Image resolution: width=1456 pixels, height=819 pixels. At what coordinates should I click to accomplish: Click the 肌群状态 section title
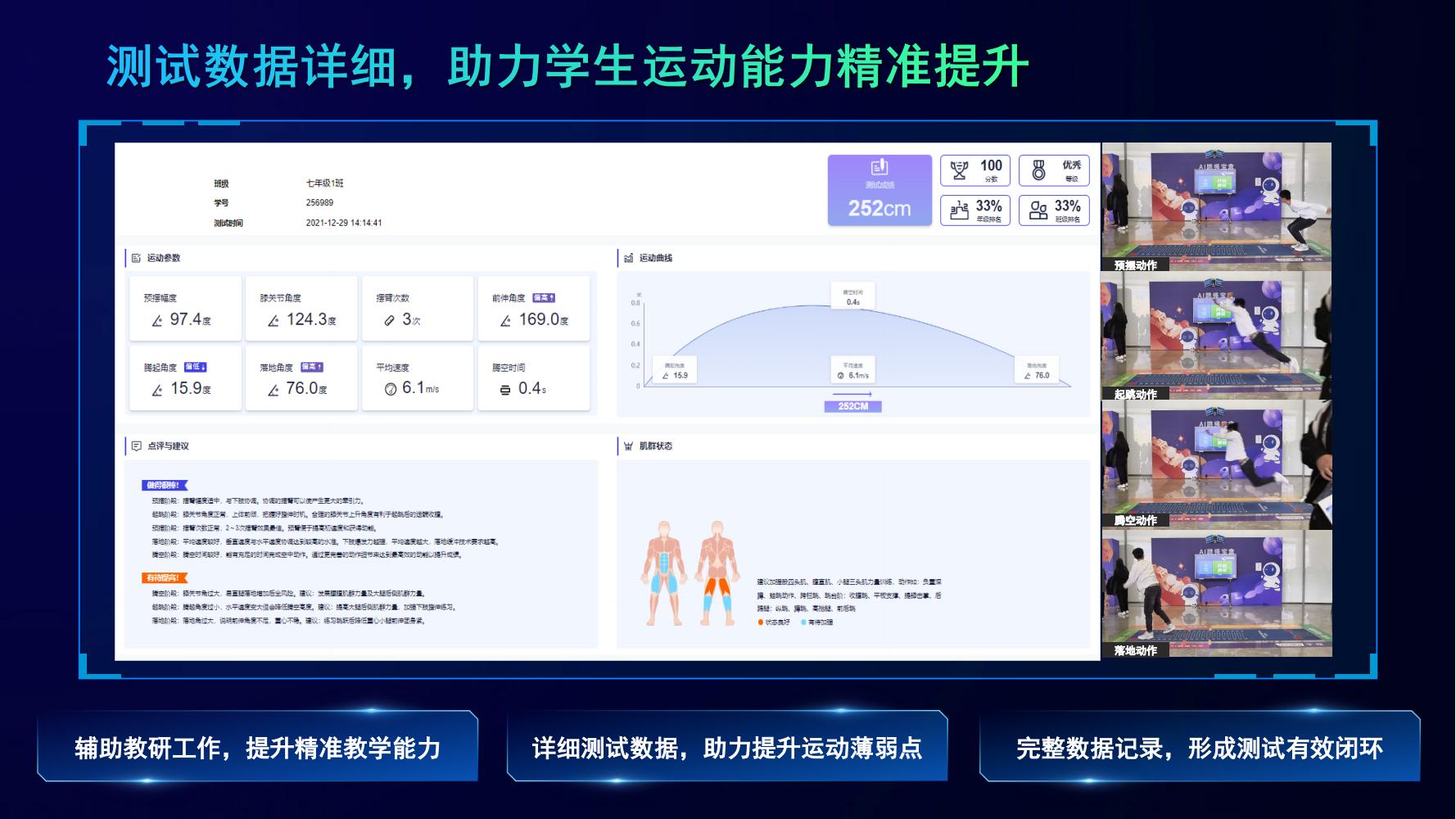(x=656, y=446)
